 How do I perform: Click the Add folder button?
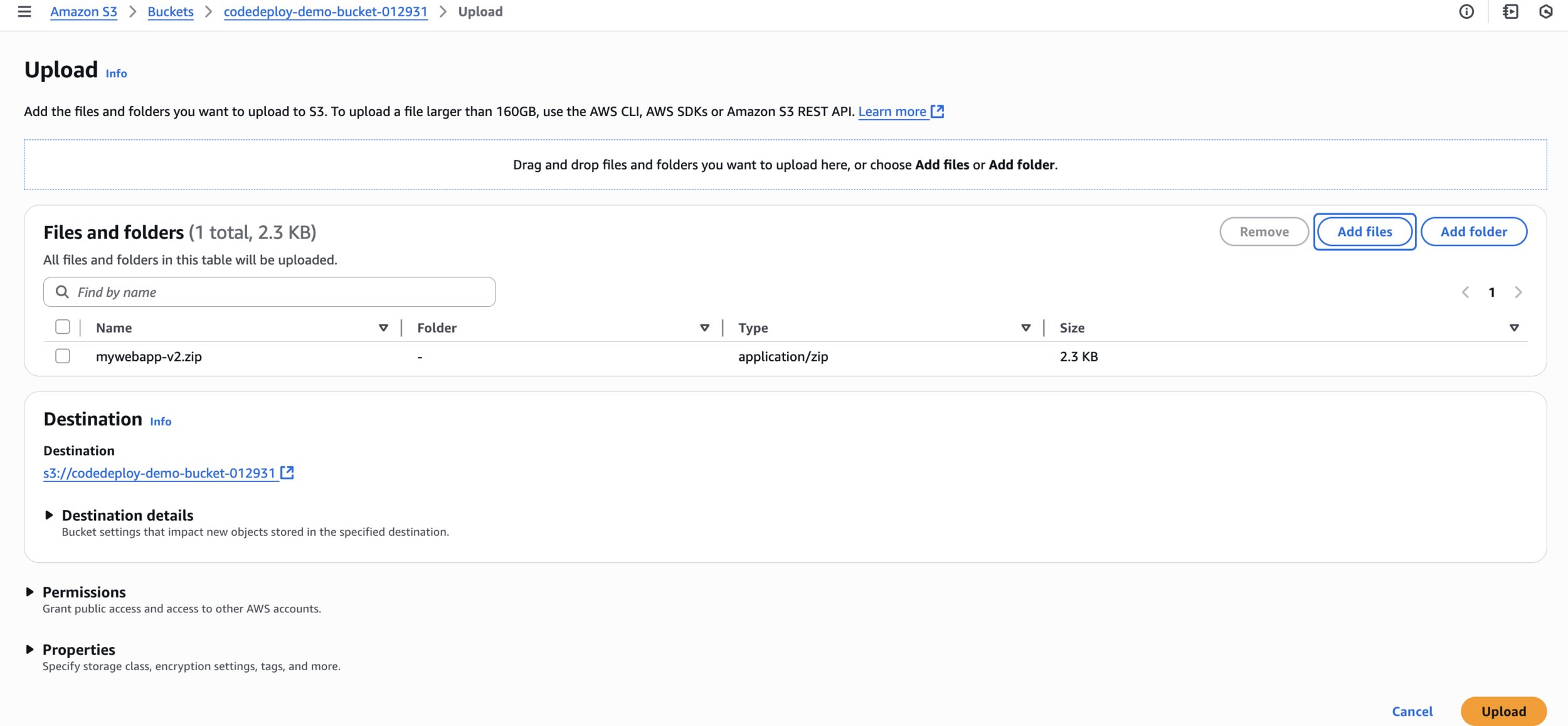tap(1473, 232)
